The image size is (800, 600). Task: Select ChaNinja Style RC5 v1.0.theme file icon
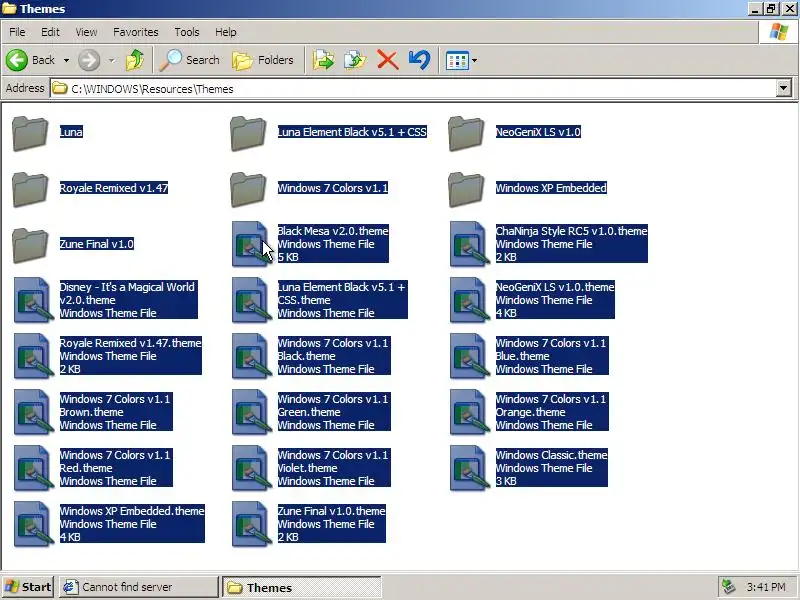click(x=468, y=244)
